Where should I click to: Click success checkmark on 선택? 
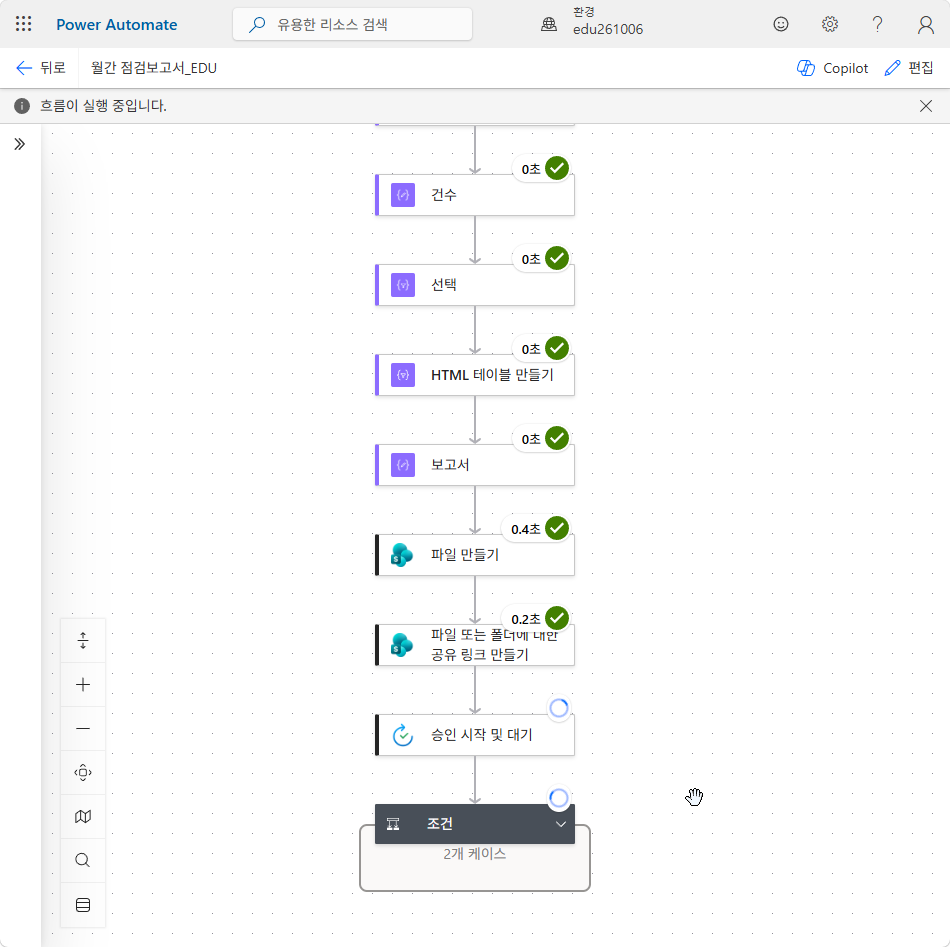tap(557, 258)
